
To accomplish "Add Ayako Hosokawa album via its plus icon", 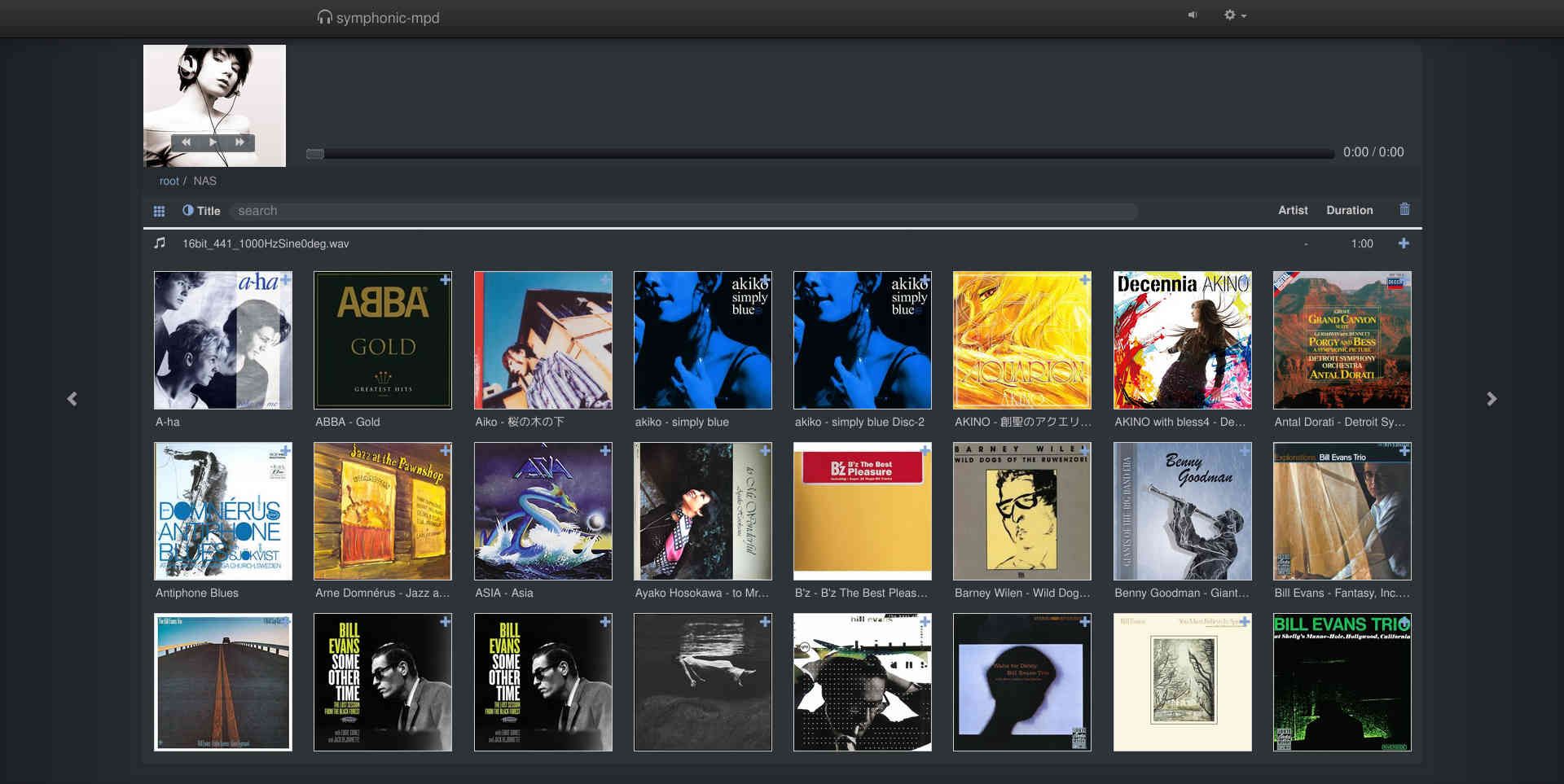I will 765,451.
